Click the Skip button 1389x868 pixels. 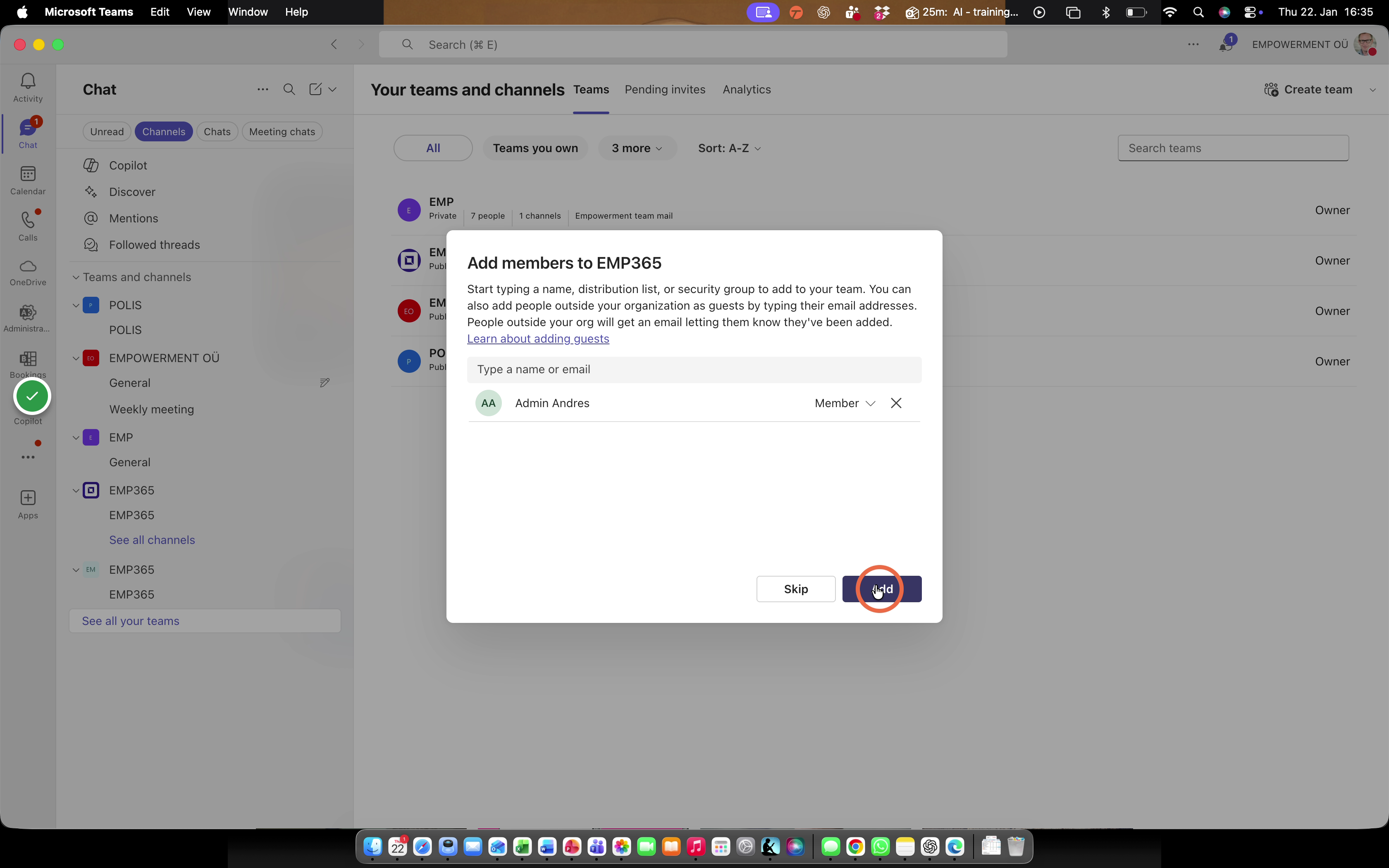[795, 589]
